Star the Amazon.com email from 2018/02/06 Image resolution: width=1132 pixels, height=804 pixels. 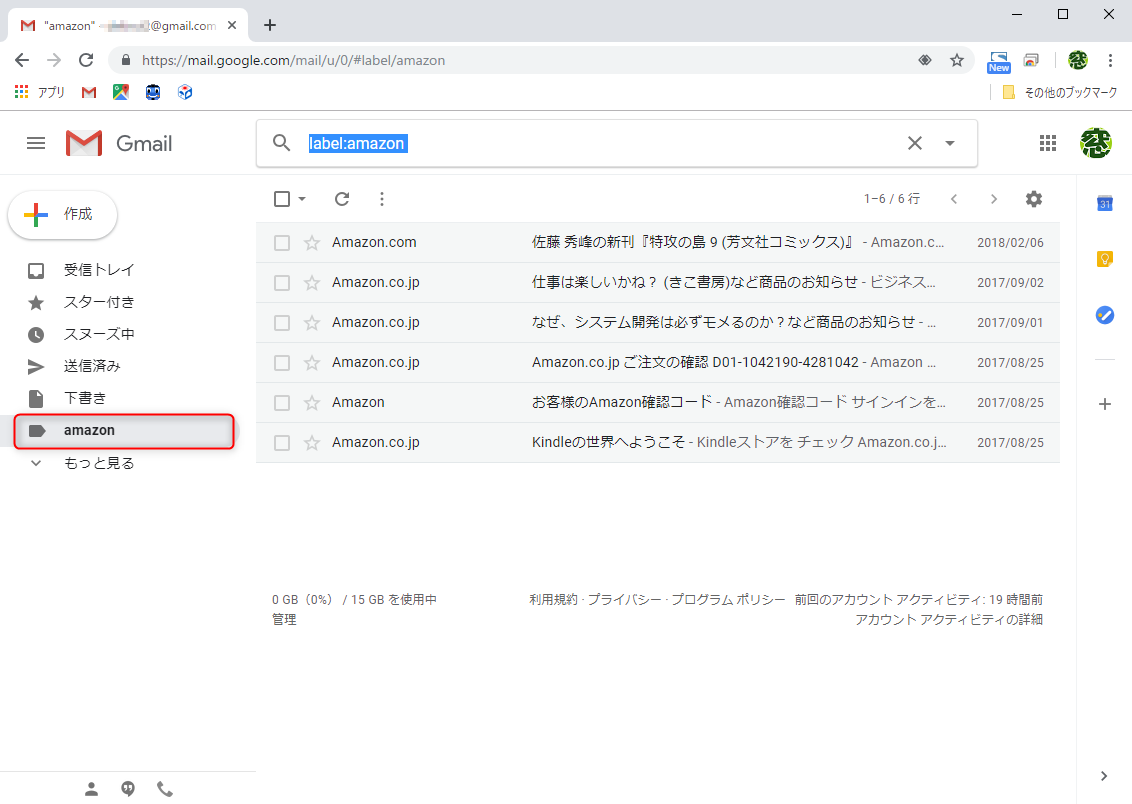(x=313, y=241)
